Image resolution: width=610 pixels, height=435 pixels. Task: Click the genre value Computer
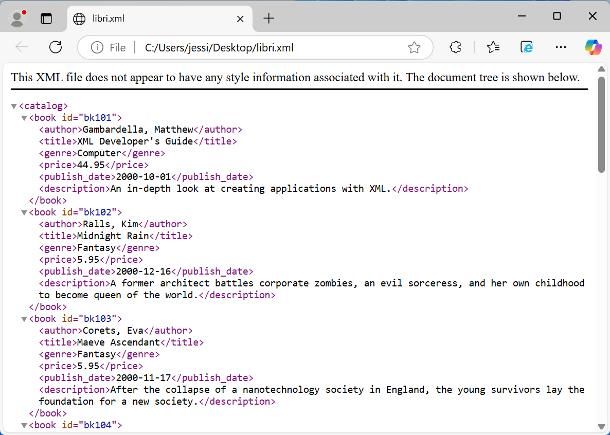click(x=100, y=153)
